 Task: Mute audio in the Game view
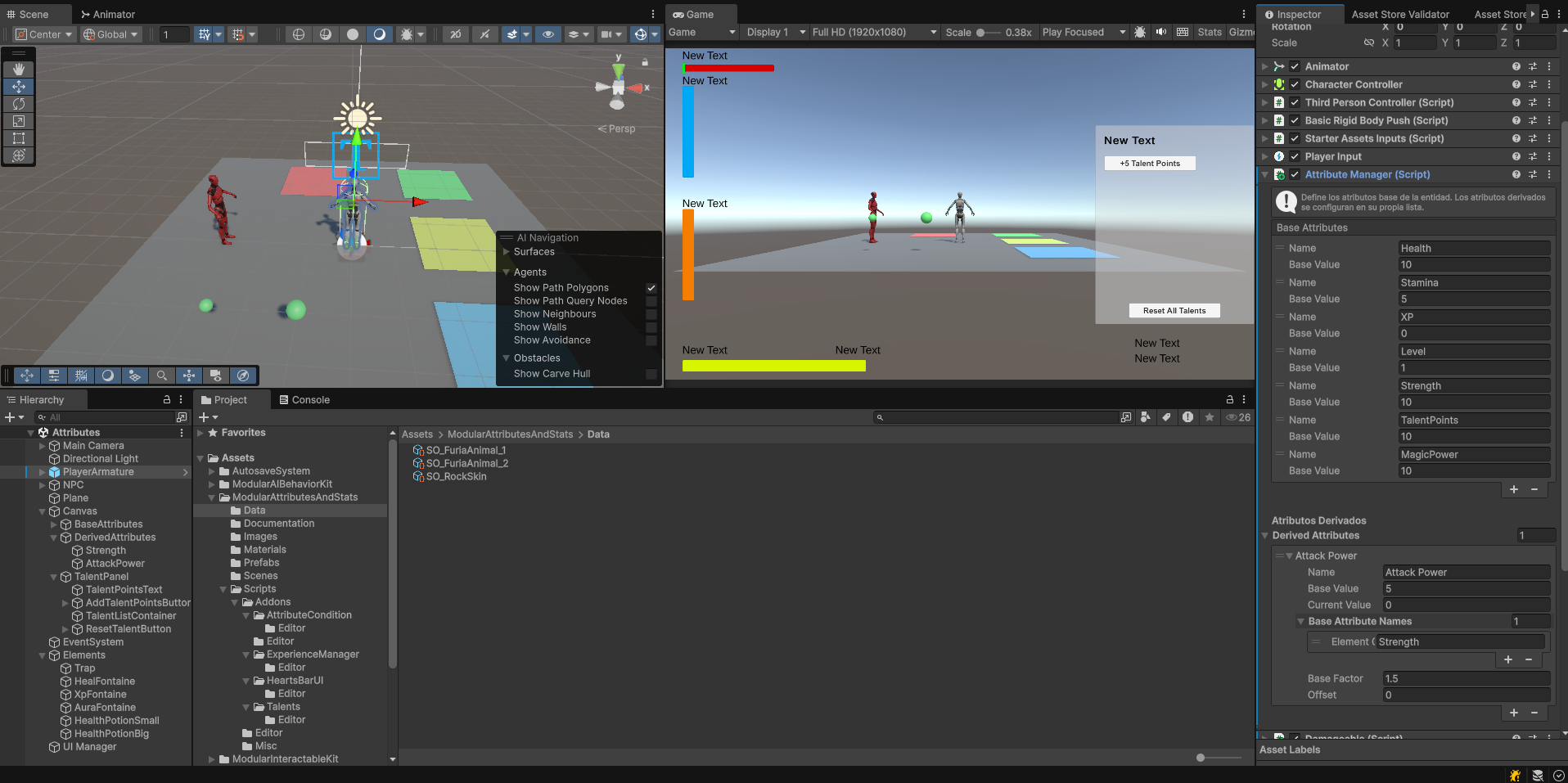(x=1160, y=32)
